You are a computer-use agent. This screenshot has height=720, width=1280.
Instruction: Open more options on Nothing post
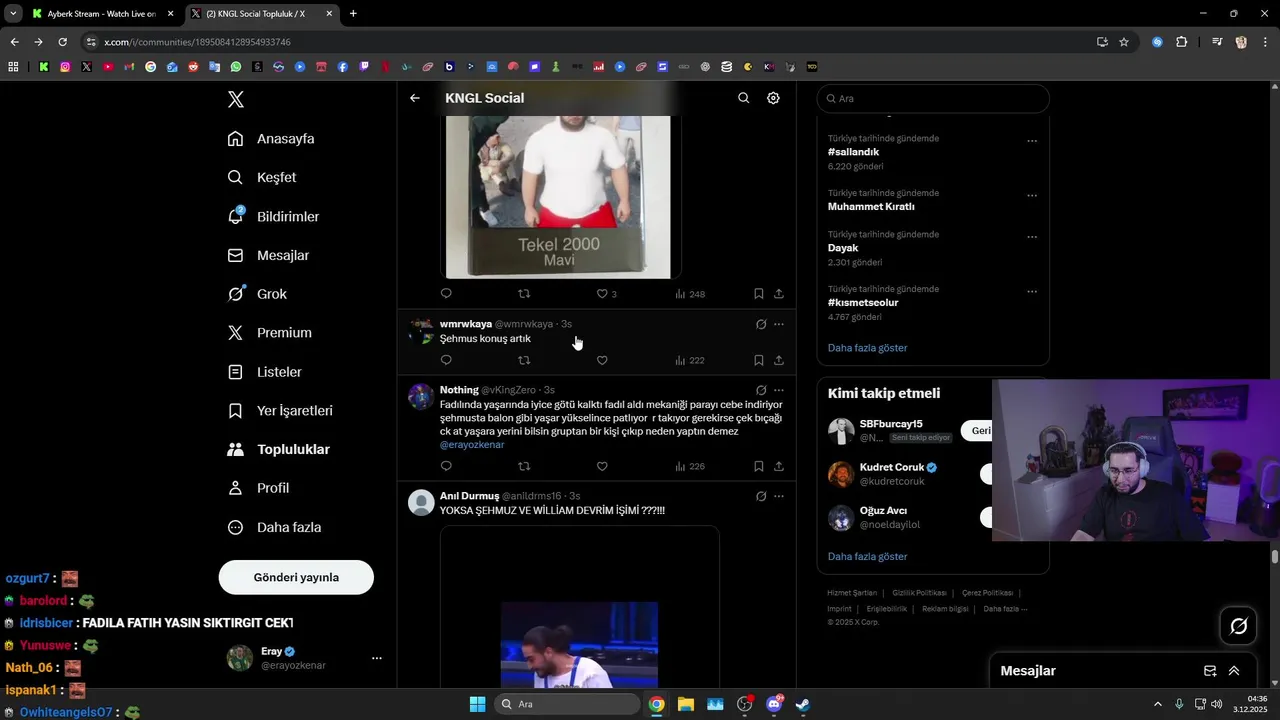(x=779, y=390)
